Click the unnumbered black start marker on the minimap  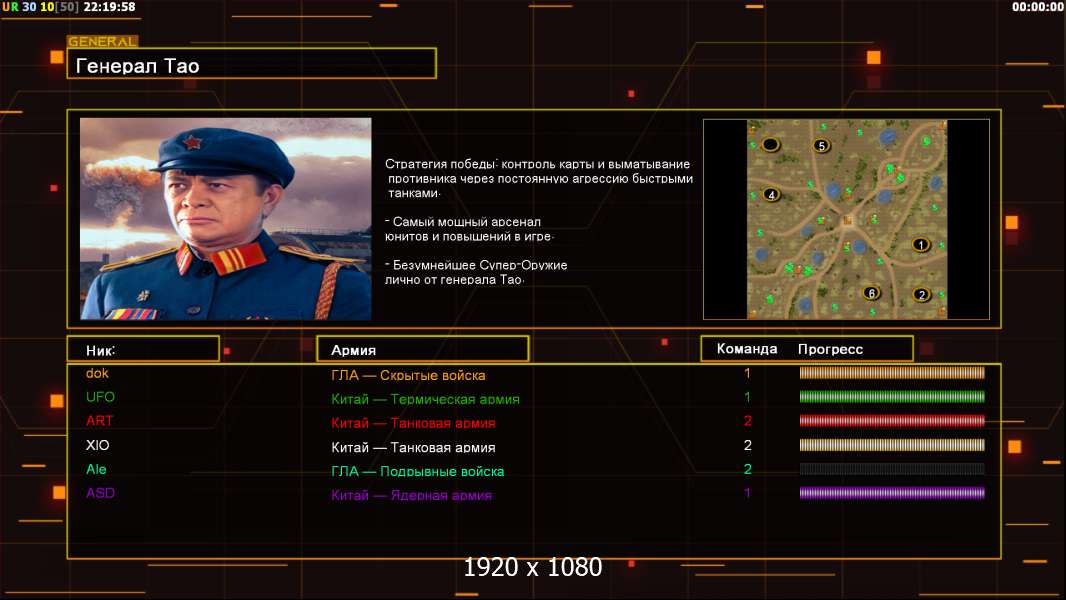(x=770, y=144)
